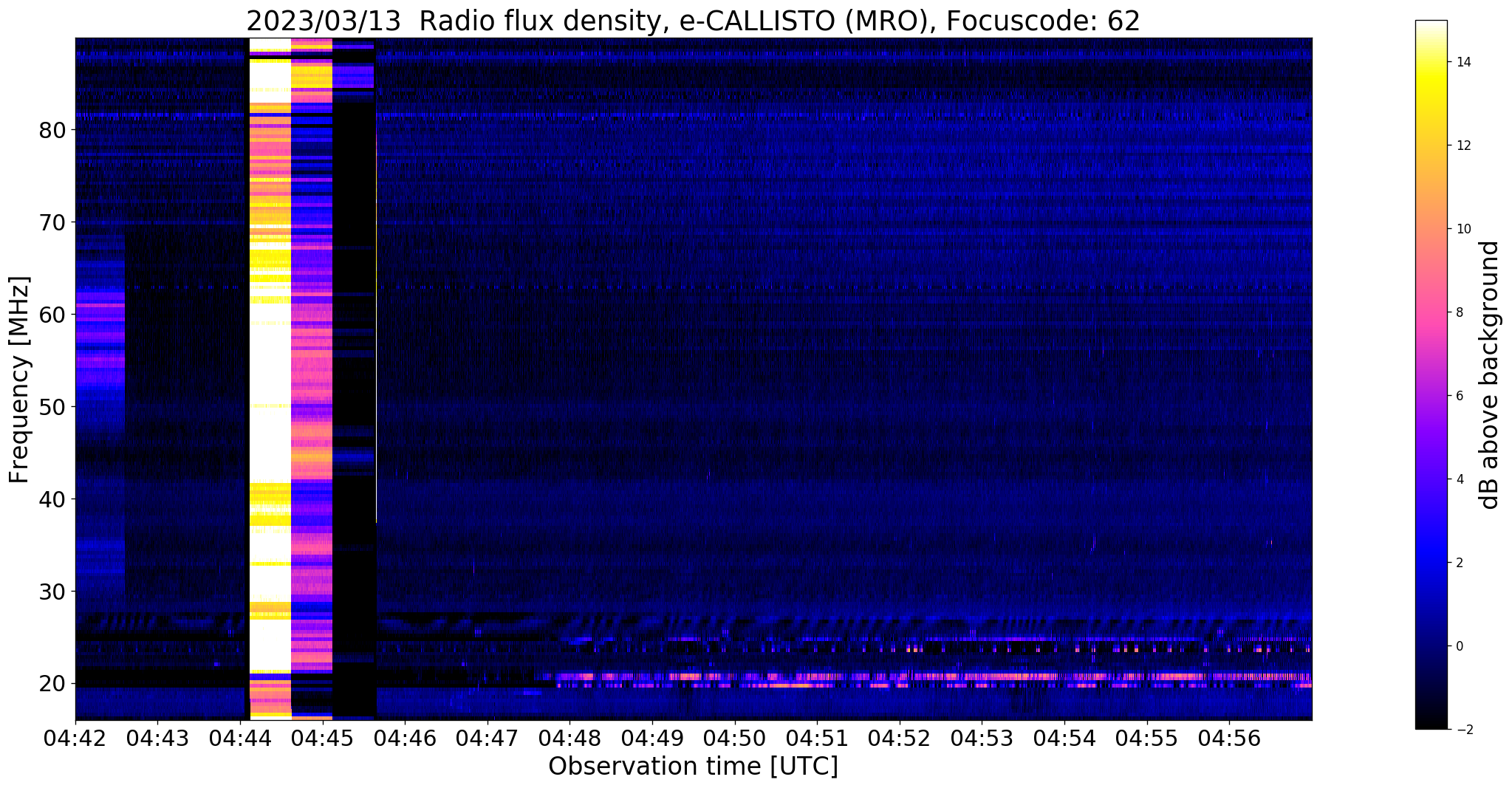This screenshot has width=1512, height=788.
Task: Click the 80 MHz frequency tick label
Action: (x=52, y=130)
